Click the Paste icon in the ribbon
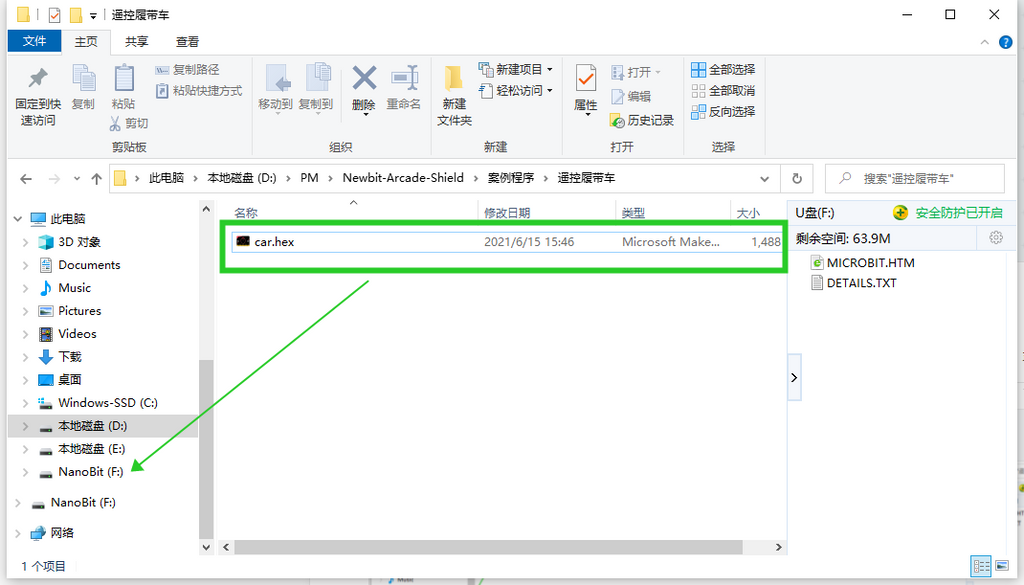1024x585 pixels. (123, 87)
